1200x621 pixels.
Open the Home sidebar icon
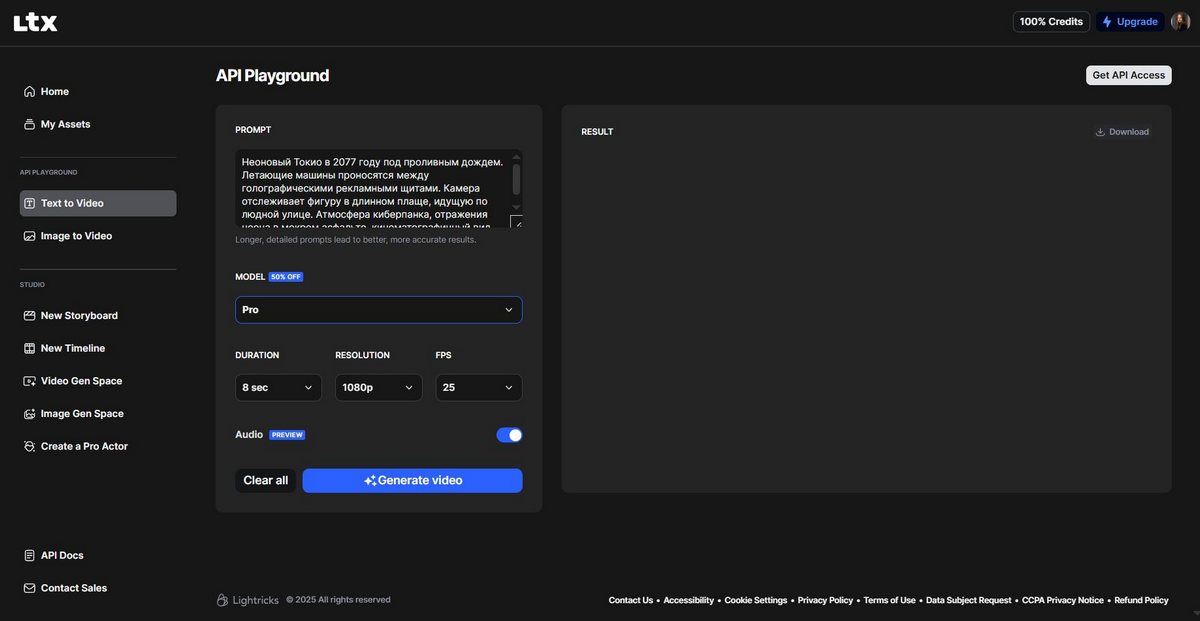[29, 92]
